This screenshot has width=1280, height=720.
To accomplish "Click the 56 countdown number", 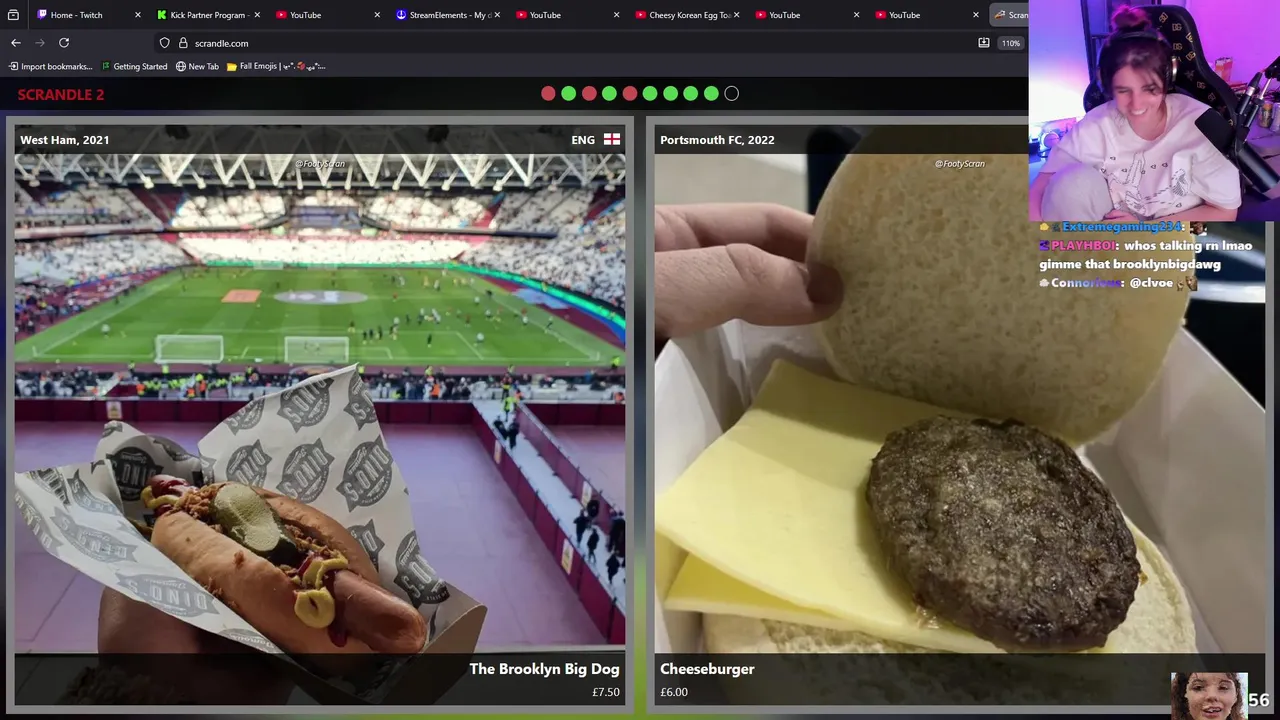I will [1259, 701].
